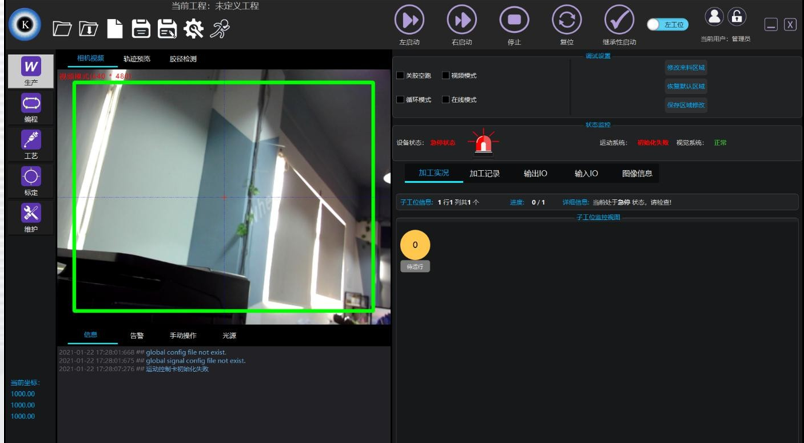Select the 加工记录 tab
804x443 pixels.
pos(485,173)
